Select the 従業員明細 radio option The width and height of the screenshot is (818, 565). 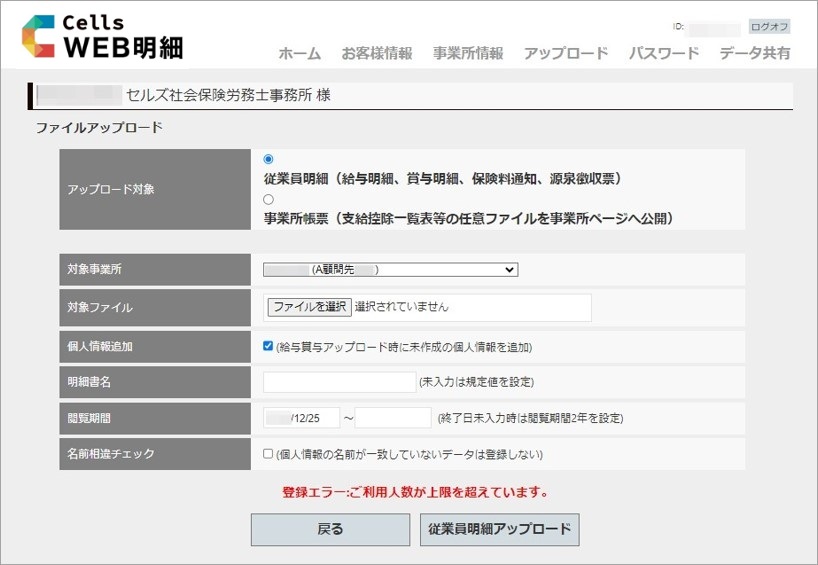(x=268, y=160)
